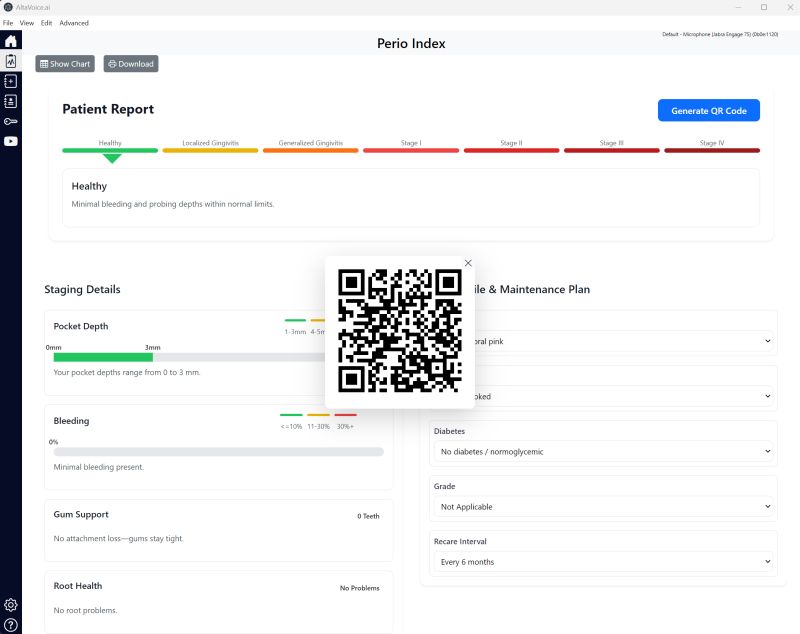
Task: Click 'Your pocket depths range' text
Action: click(x=127, y=372)
